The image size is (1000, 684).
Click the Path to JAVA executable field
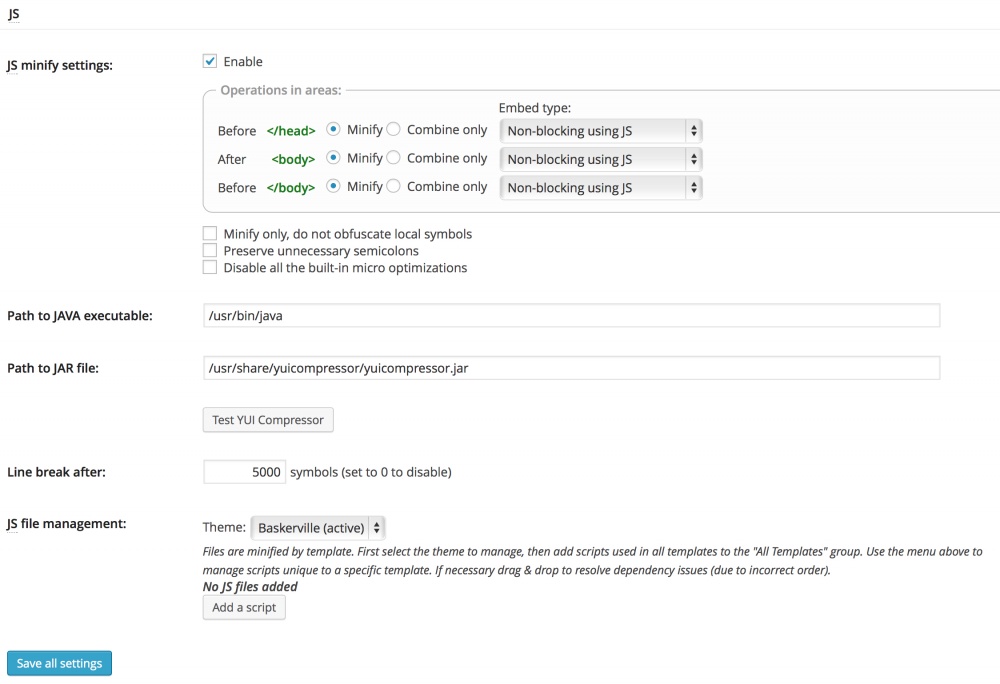[x=571, y=316]
